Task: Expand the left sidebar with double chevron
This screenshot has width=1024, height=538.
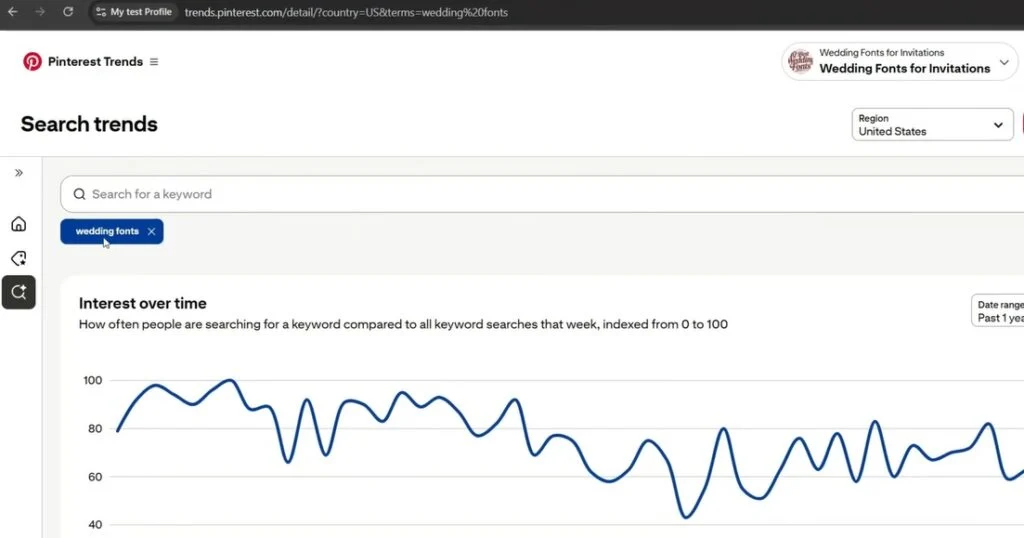Action: point(19,173)
